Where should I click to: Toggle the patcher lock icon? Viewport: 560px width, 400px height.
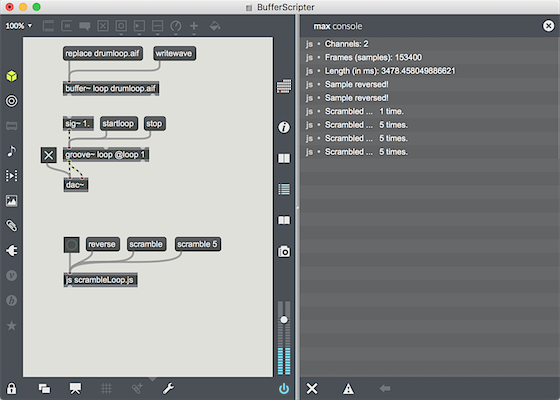pos(11,388)
